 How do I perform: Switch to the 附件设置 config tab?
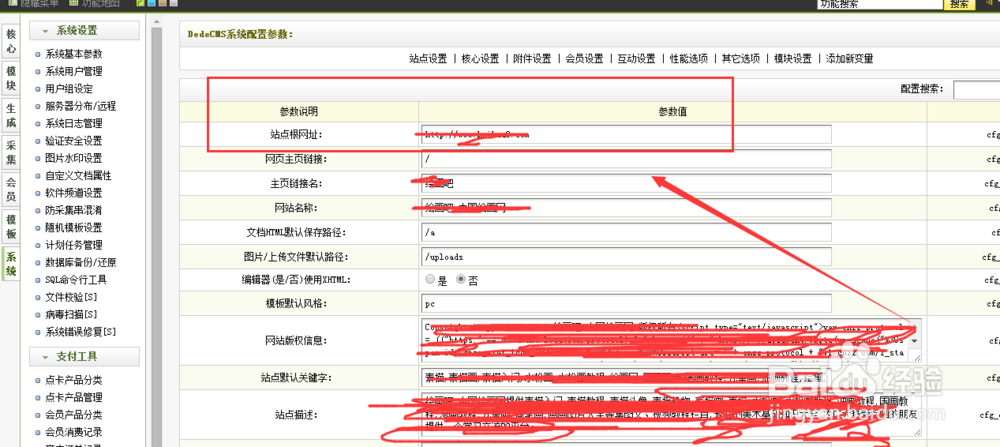(x=532, y=59)
